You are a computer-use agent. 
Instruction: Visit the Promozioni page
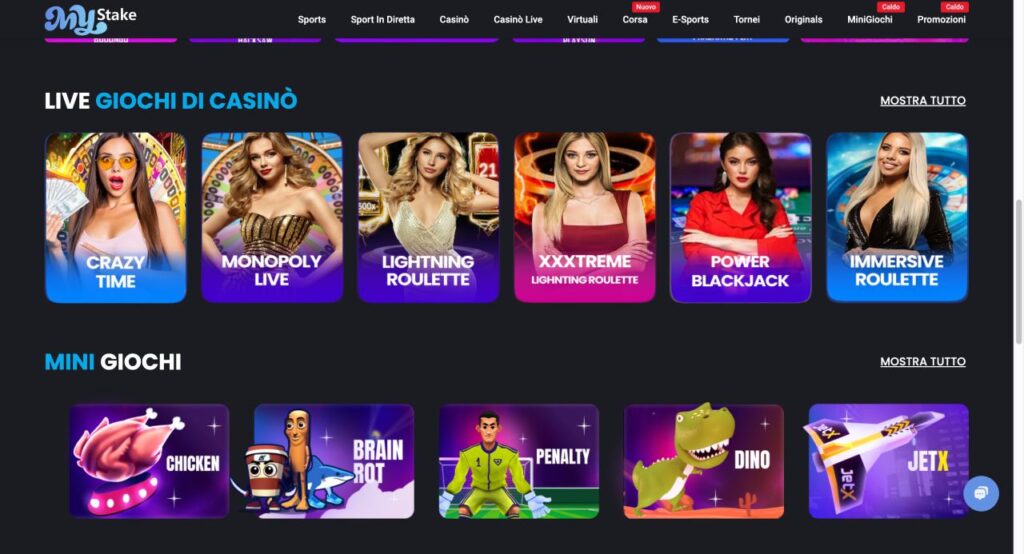pos(941,20)
